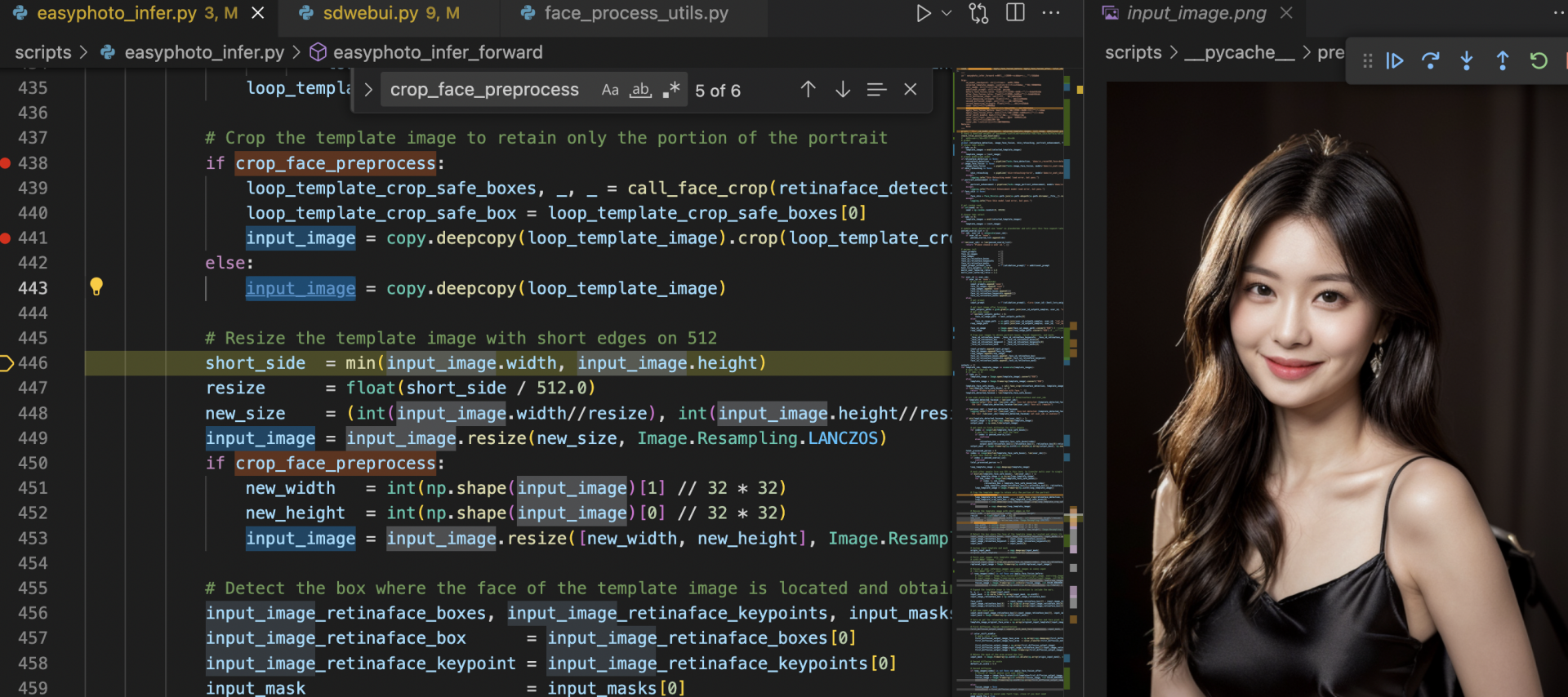The image size is (1568, 697).
Task: Toggle Find in Selection
Action: 876,90
